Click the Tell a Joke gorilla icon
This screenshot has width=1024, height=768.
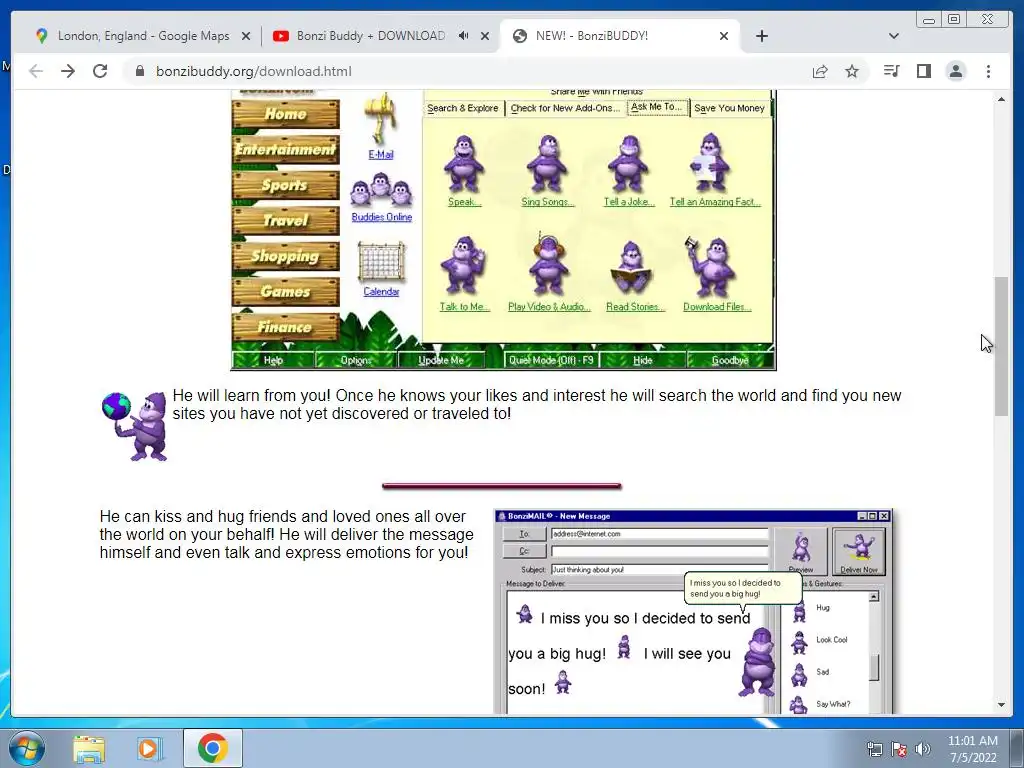tap(628, 164)
